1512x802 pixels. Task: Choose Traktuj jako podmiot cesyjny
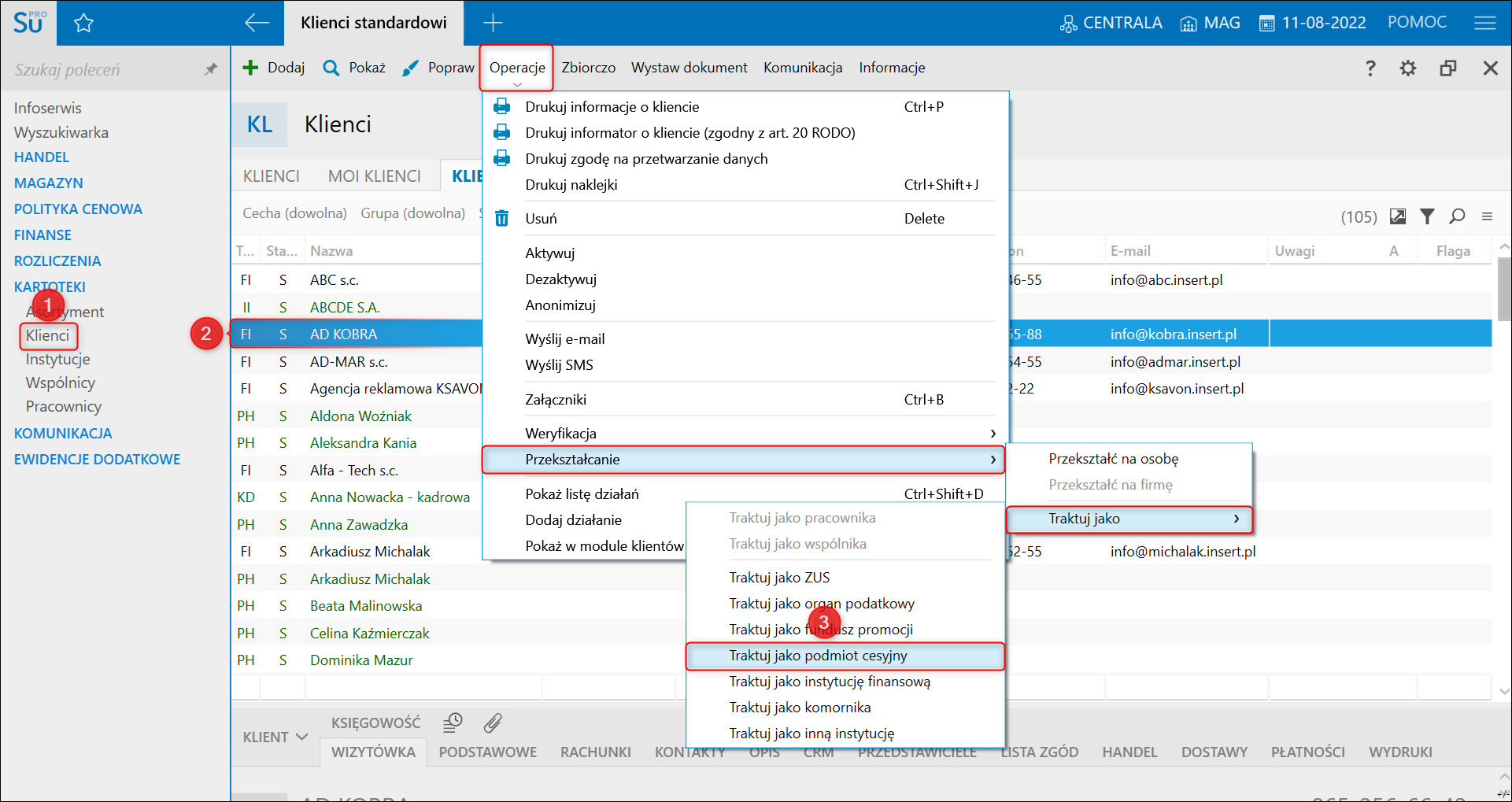click(x=845, y=656)
